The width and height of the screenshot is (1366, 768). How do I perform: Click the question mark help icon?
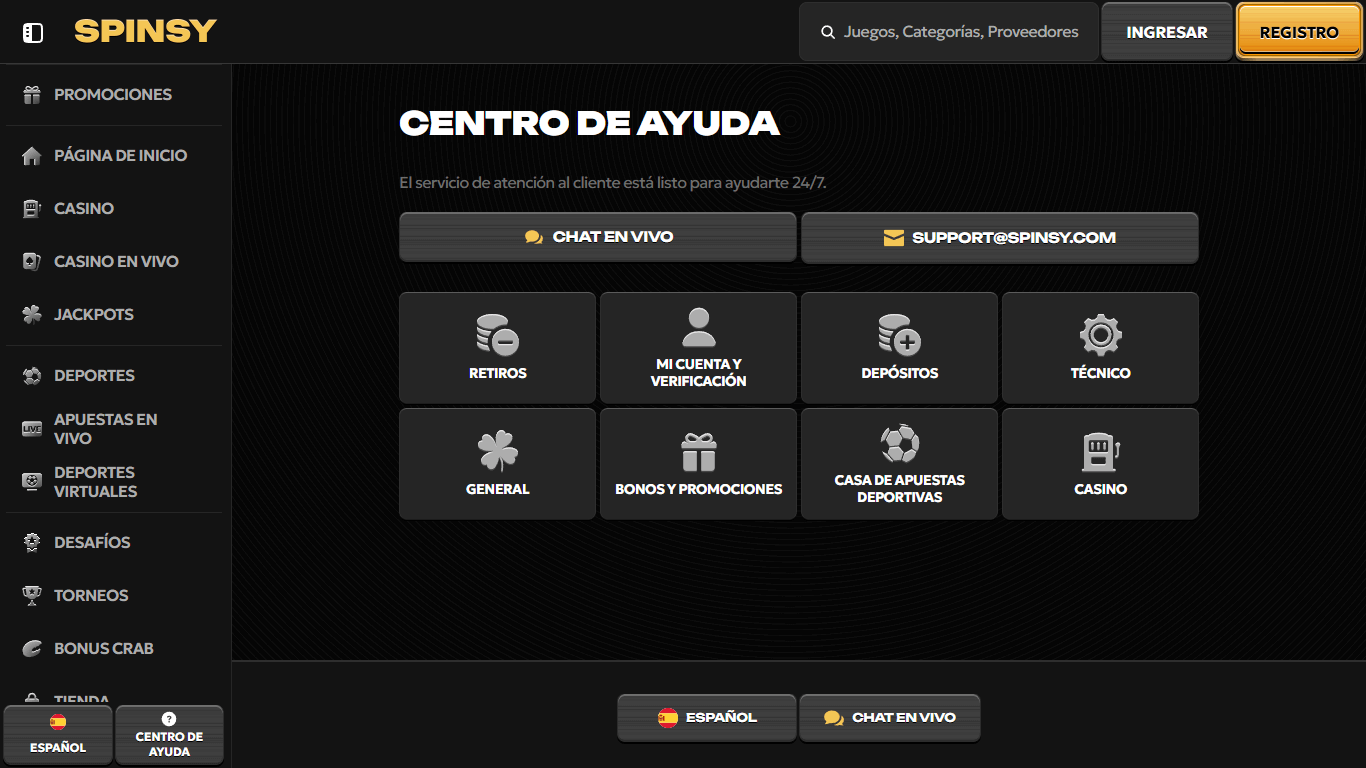click(169, 719)
